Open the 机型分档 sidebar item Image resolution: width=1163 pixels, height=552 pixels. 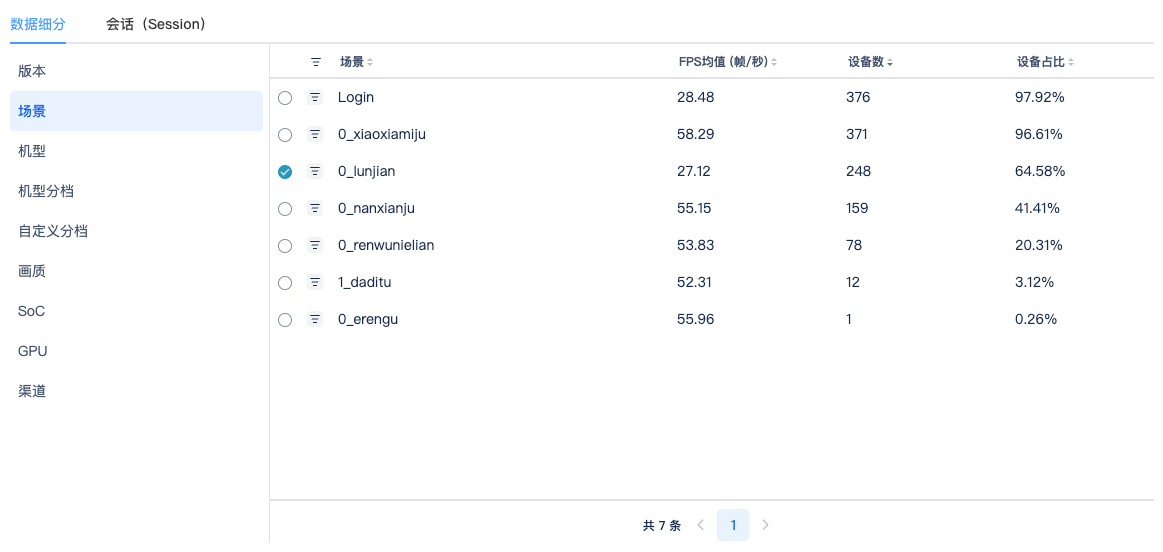point(46,191)
